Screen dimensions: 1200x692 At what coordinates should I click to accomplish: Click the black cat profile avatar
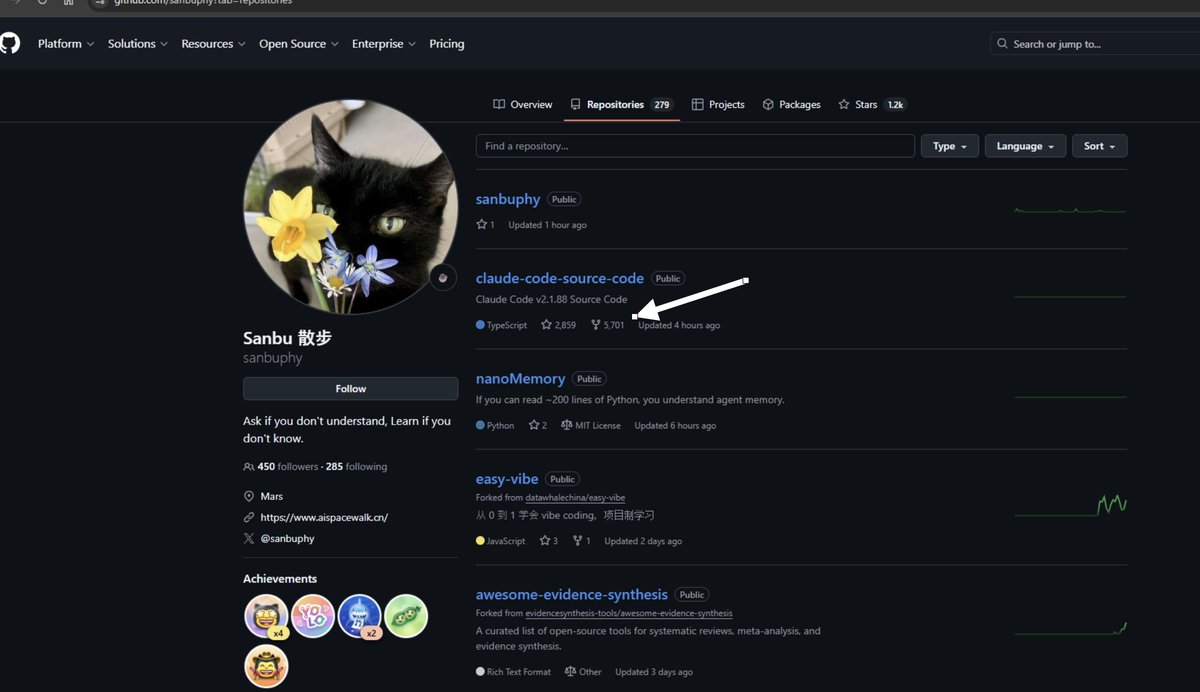pos(350,206)
